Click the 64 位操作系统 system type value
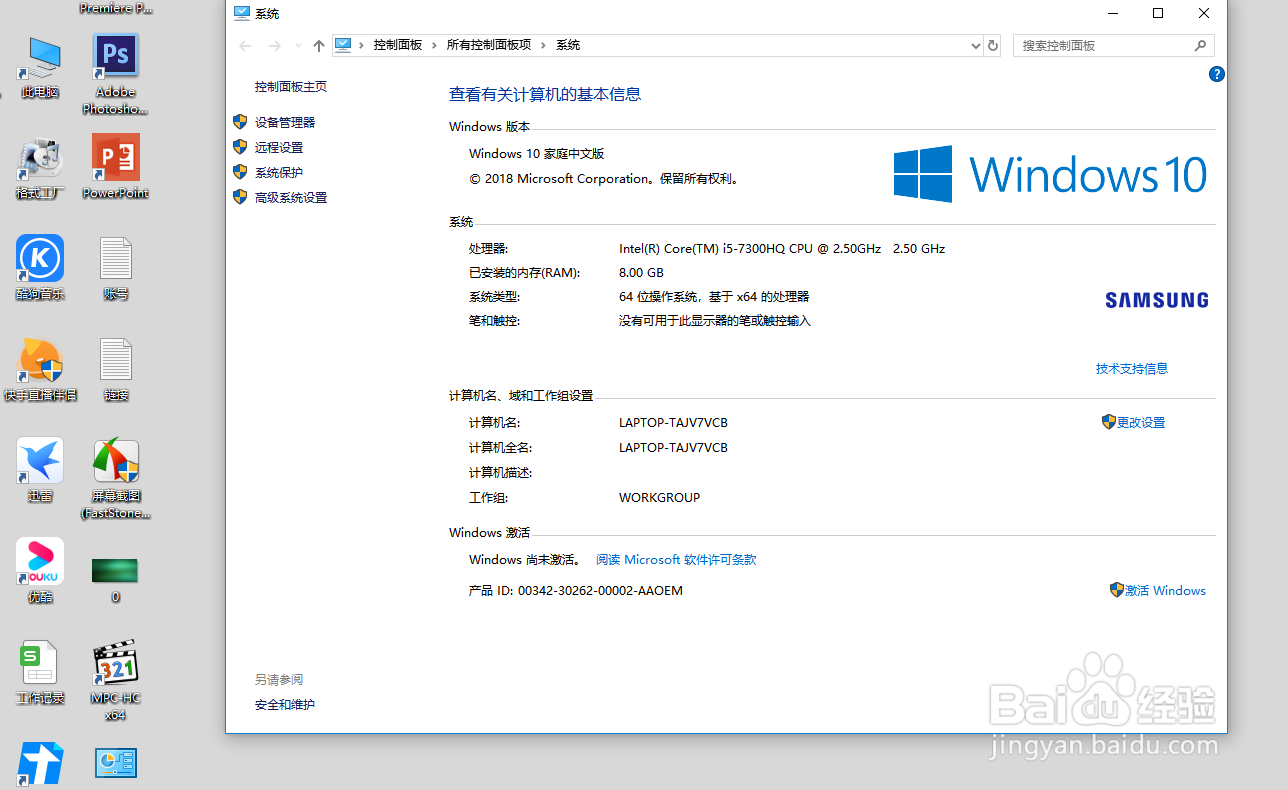This screenshot has height=790, width=1288. [x=714, y=296]
